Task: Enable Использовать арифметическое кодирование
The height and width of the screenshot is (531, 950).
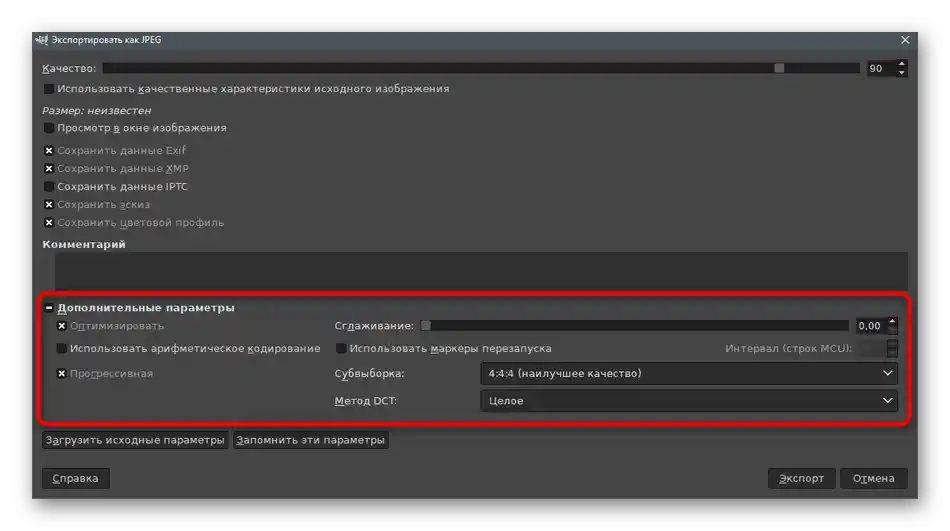Action: [62, 349]
